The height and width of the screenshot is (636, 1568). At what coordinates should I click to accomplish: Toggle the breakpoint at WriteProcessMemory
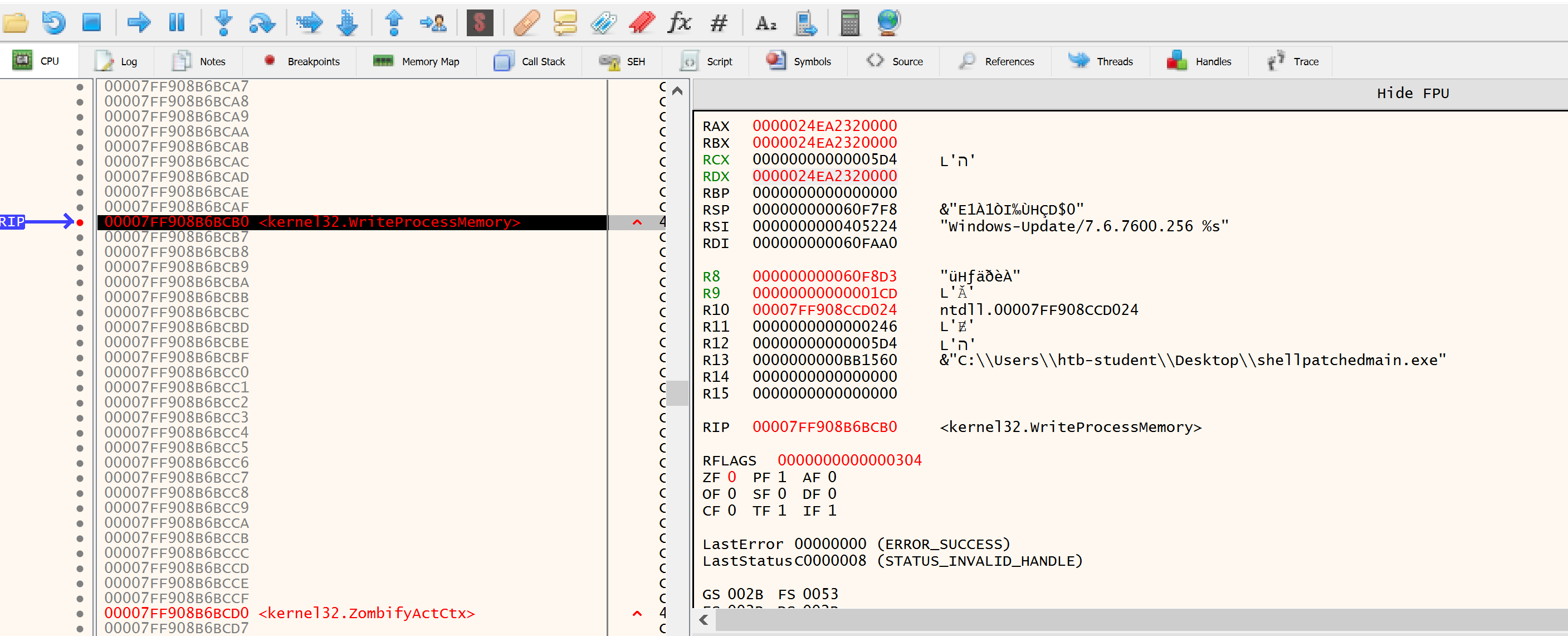pyautogui.click(x=80, y=222)
